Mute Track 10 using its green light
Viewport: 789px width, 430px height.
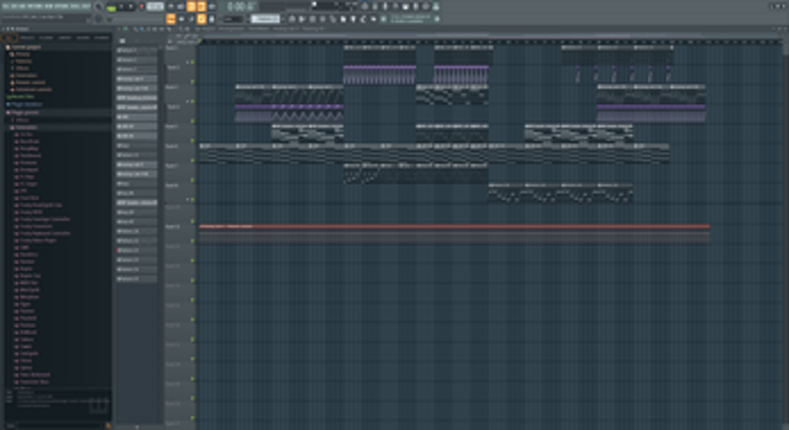pos(192,241)
